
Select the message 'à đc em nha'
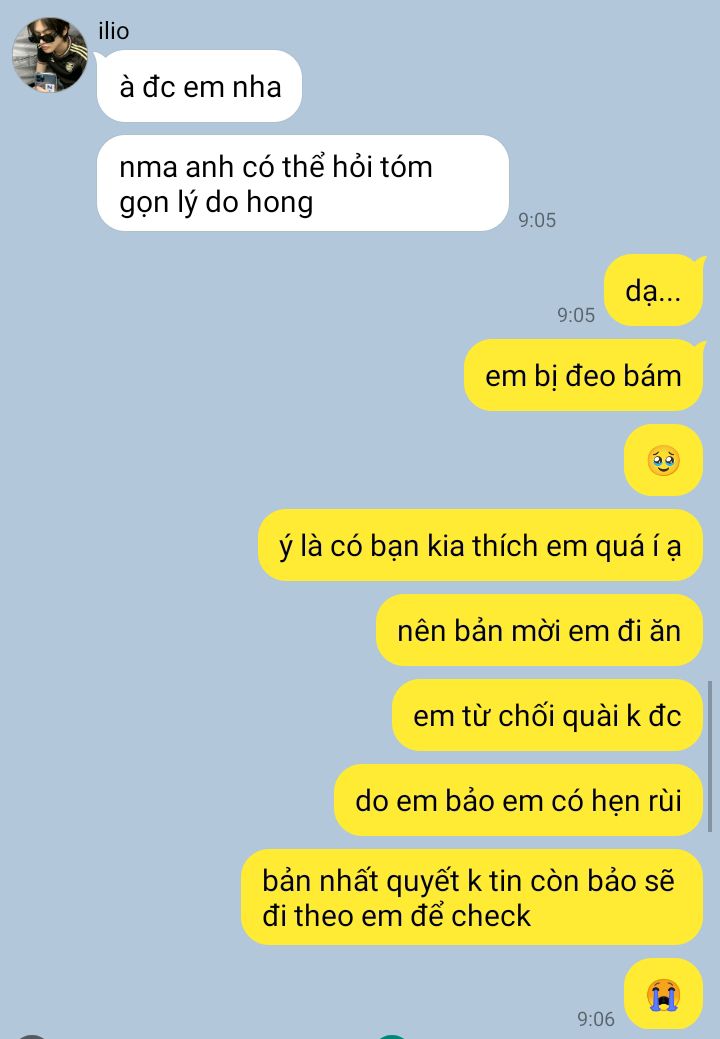[x=199, y=86]
